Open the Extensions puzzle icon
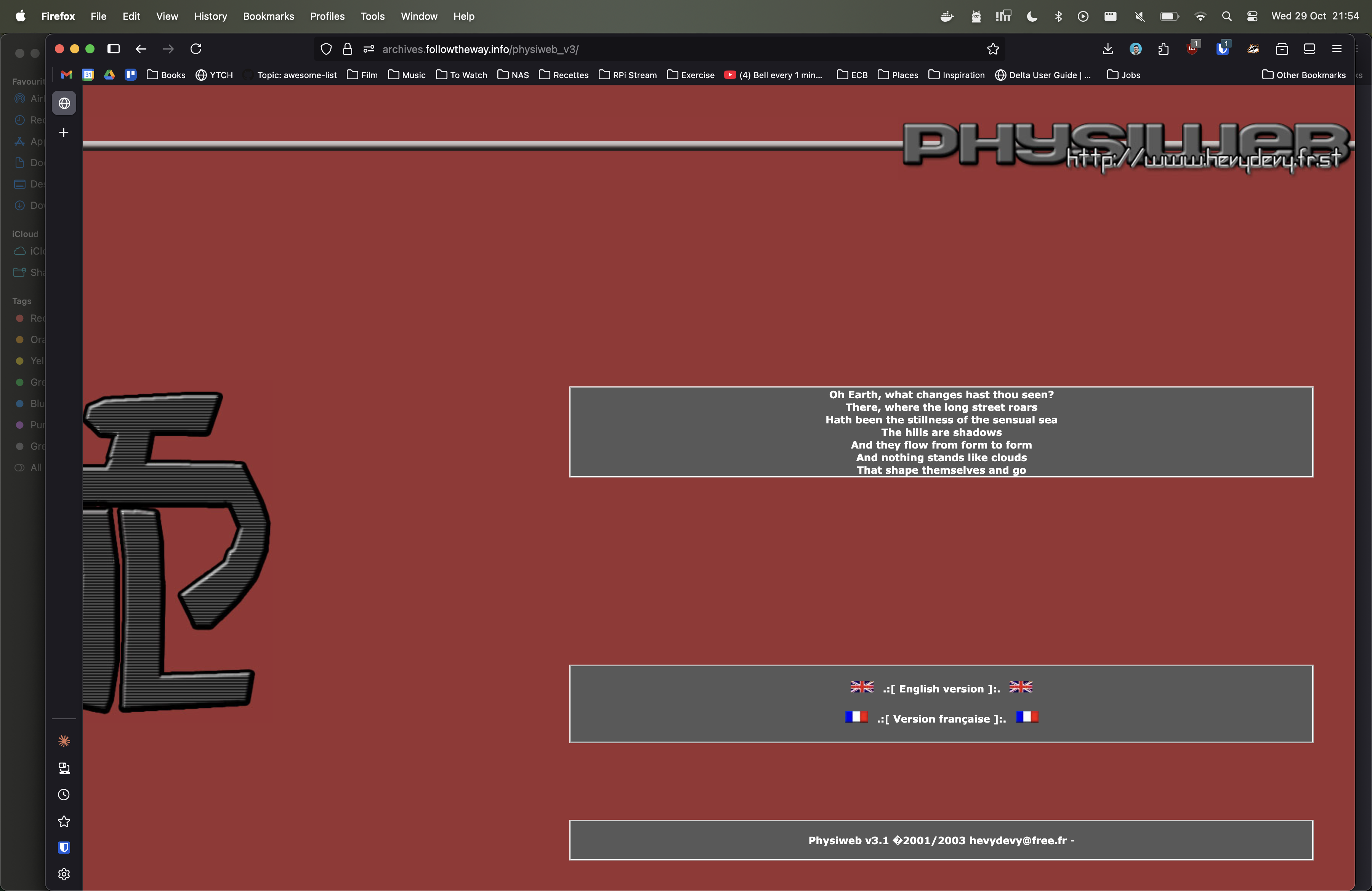 click(1163, 49)
